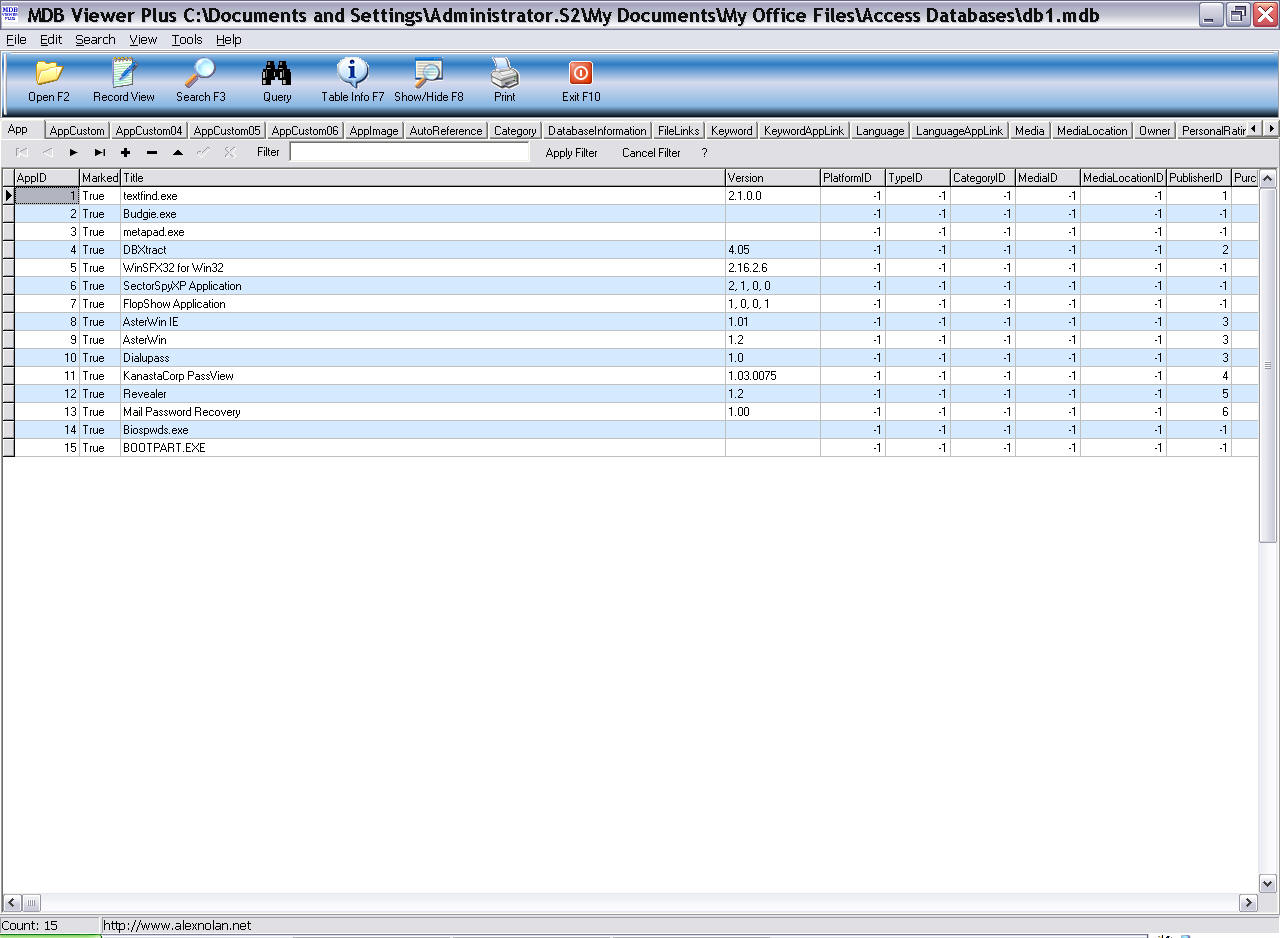Switch to the AppCustom04 tab
The height and width of the screenshot is (938, 1280).
click(x=149, y=131)
